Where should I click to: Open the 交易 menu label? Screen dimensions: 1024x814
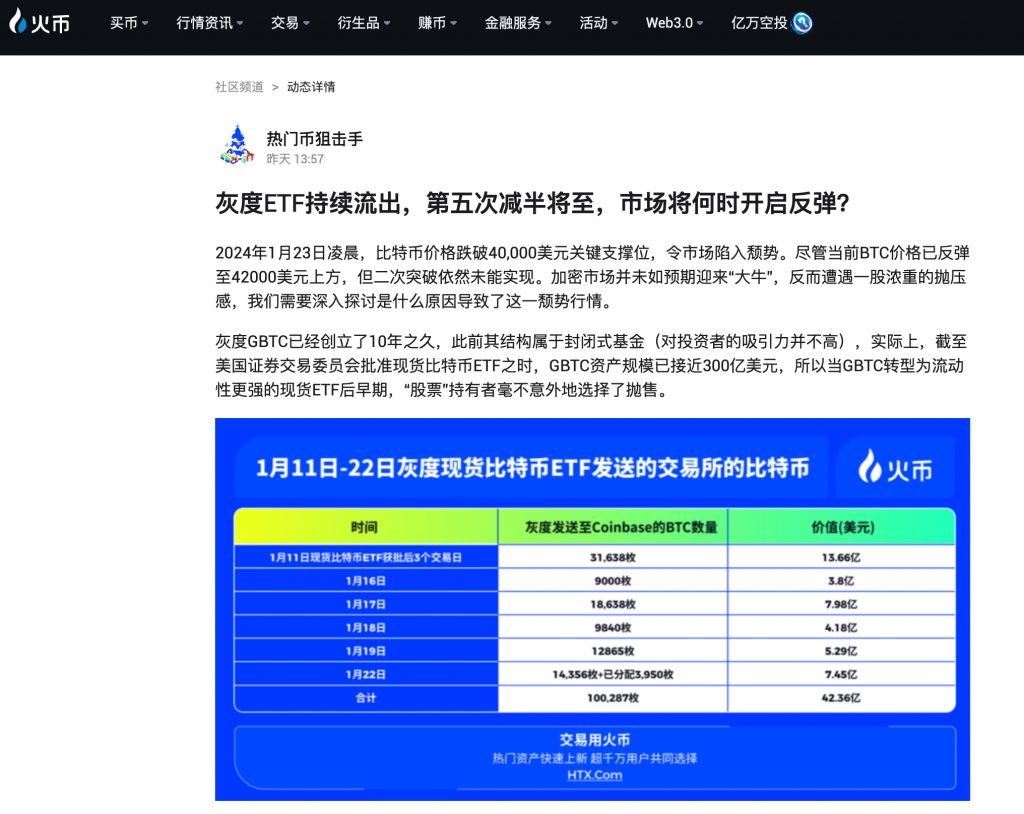285,23
